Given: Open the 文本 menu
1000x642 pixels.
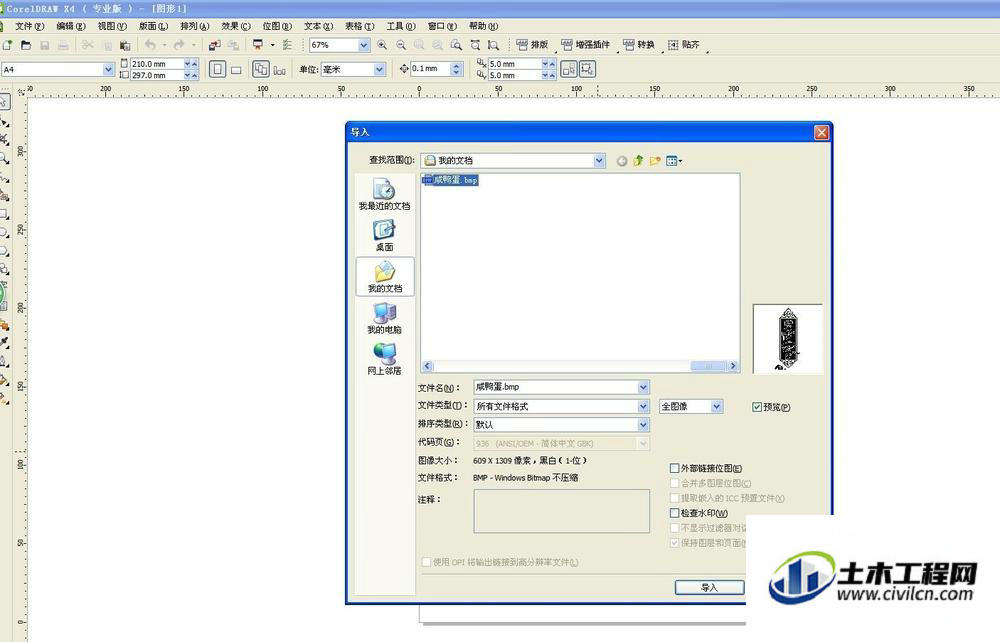Looking at the screenshot, I should [318, 26].
